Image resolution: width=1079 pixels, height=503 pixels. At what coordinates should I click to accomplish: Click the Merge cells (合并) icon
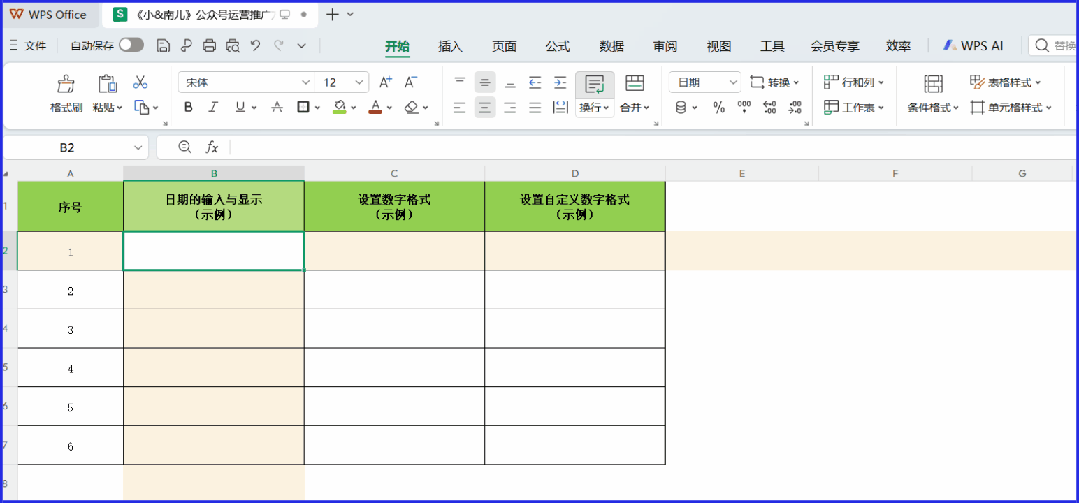click(634, 84)
